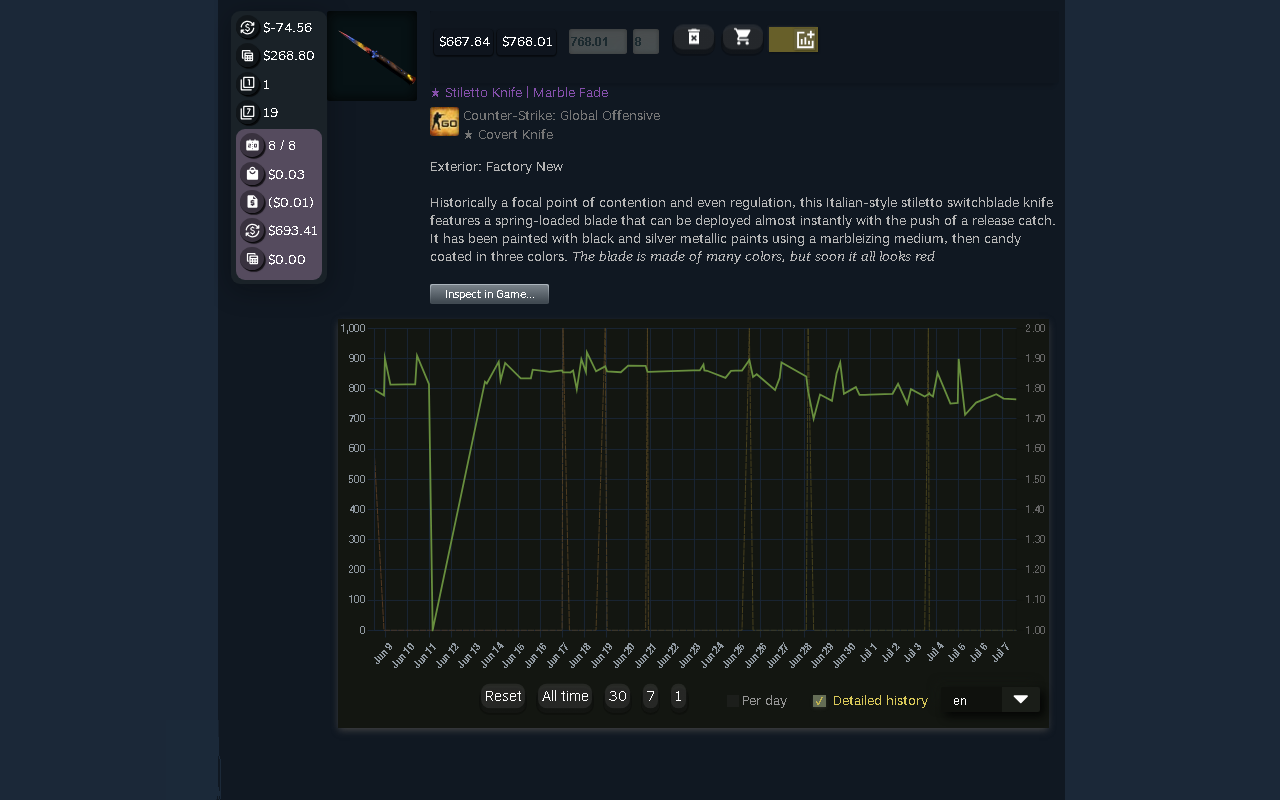Viewport: 1280px width, 800px height.
Task: Open Stiletto Knife | Marble Fade link
Action: point(519,93)
